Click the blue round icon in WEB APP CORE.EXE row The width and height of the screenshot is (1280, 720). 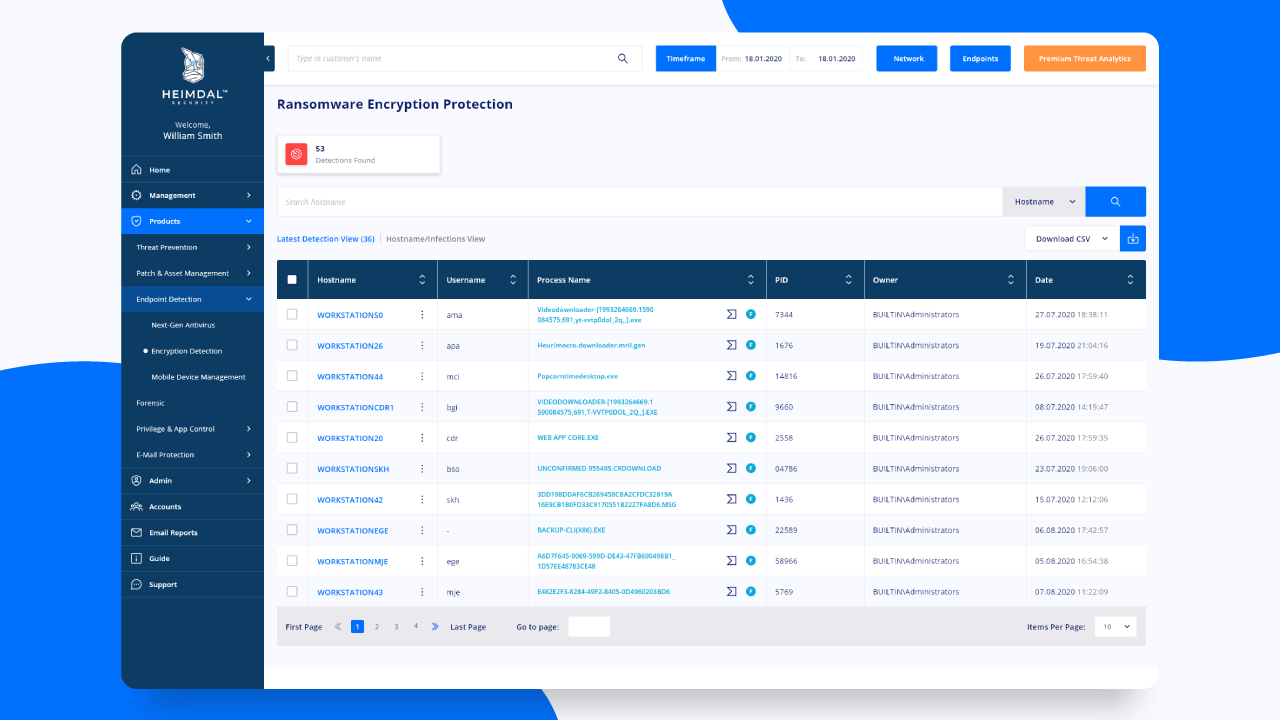click(750, 438)
